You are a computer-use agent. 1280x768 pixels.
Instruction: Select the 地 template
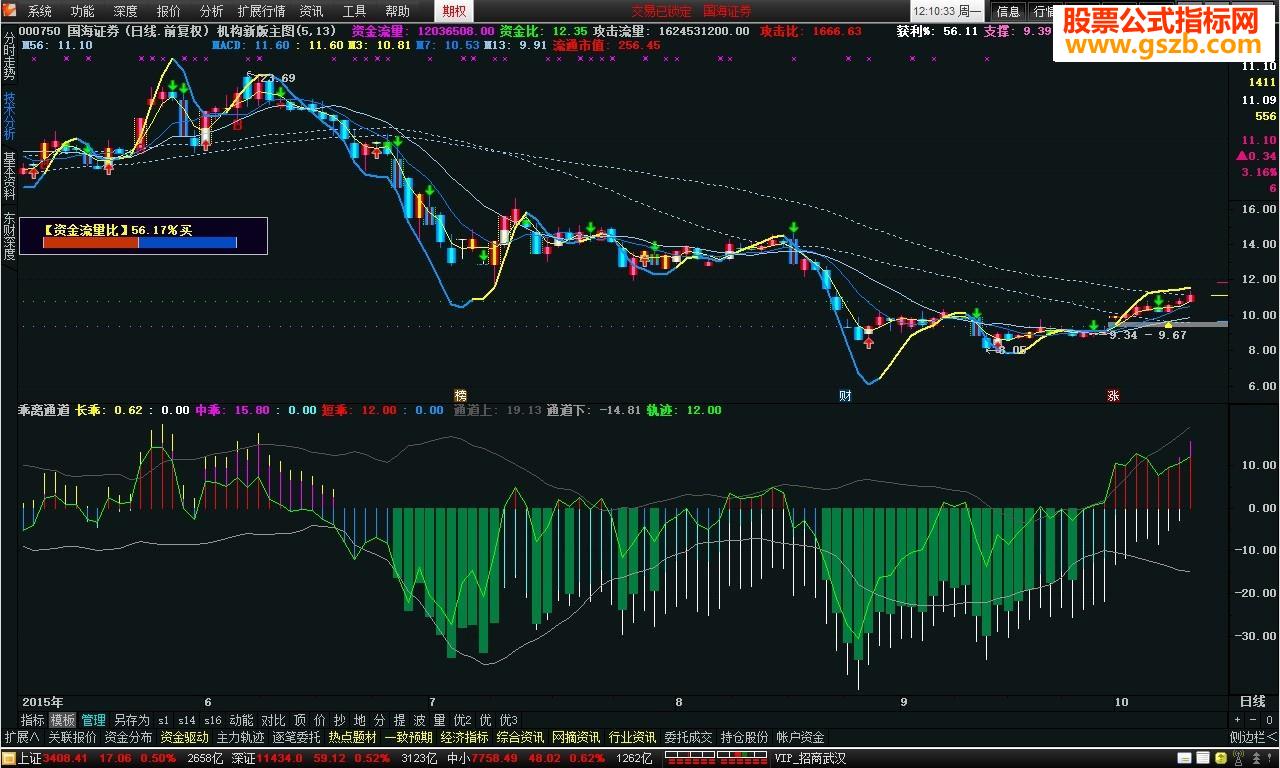[360, 720]
